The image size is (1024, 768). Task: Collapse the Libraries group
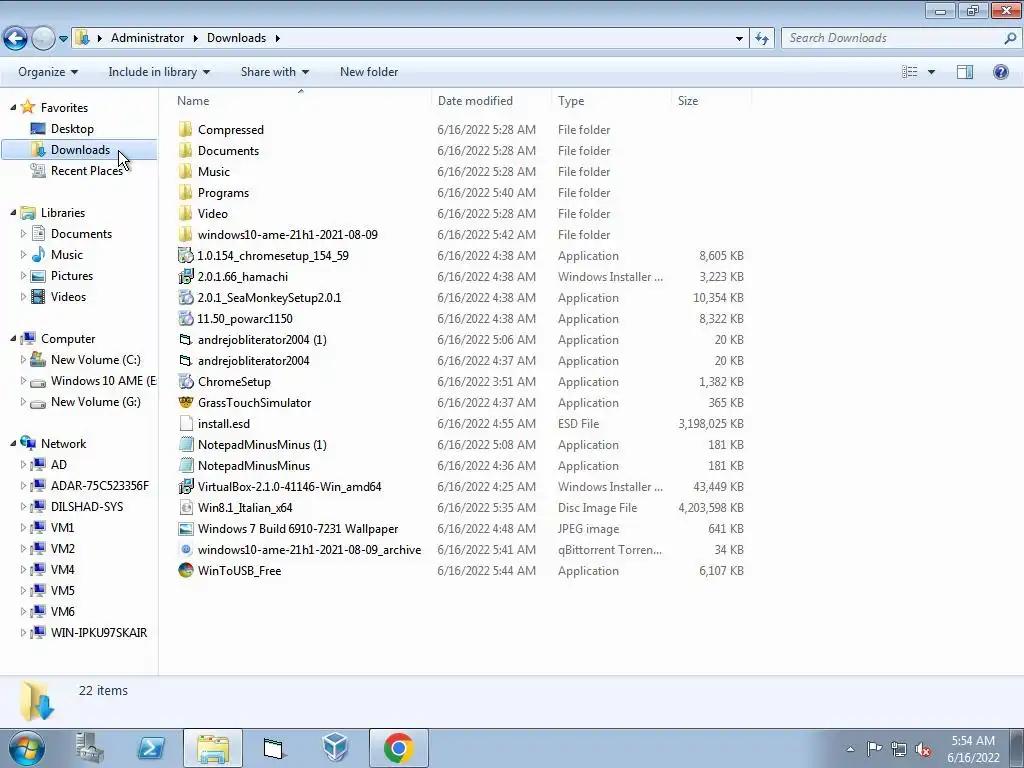(13, 212)
